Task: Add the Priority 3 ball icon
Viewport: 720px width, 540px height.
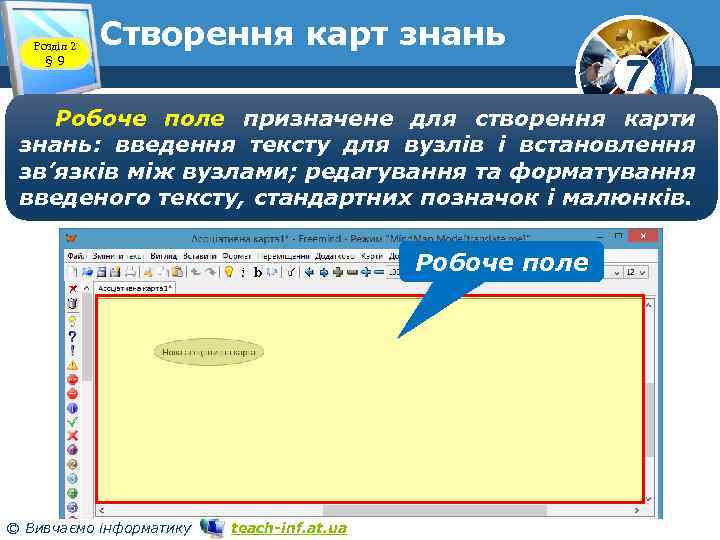Action: click(x=73, y=478)
